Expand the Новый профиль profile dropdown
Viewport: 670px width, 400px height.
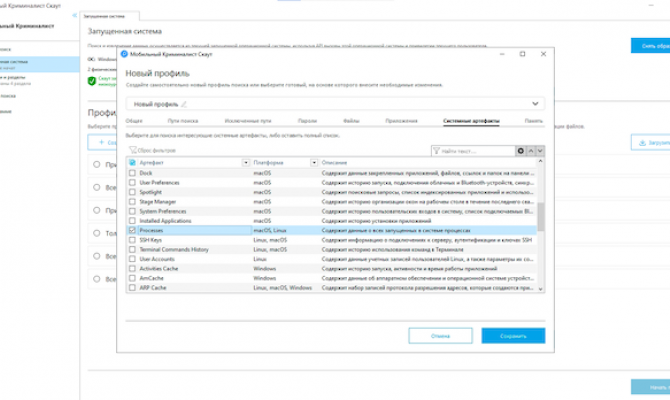coord(536,104)
